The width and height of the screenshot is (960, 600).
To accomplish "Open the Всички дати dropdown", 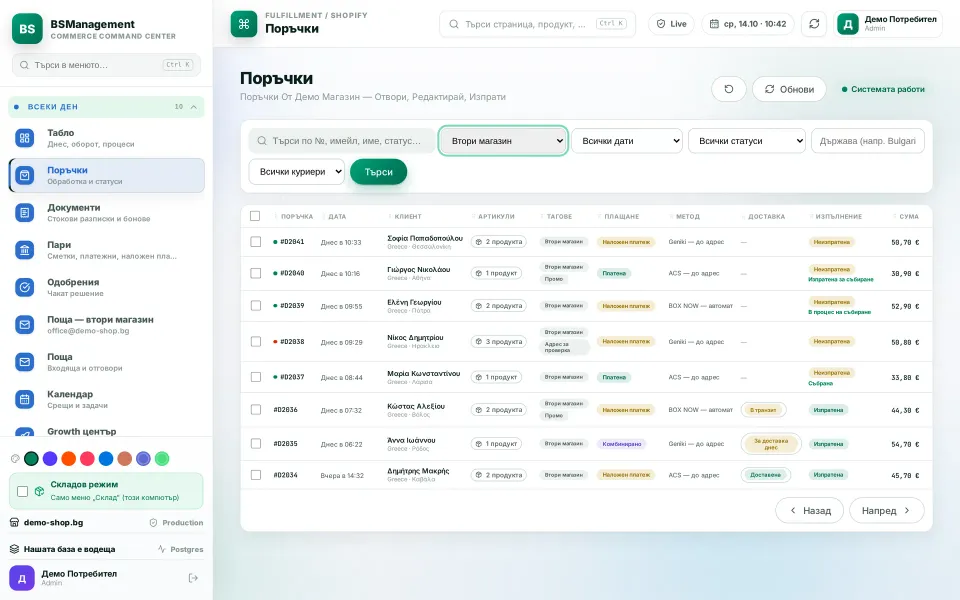I will coord(627,141).
